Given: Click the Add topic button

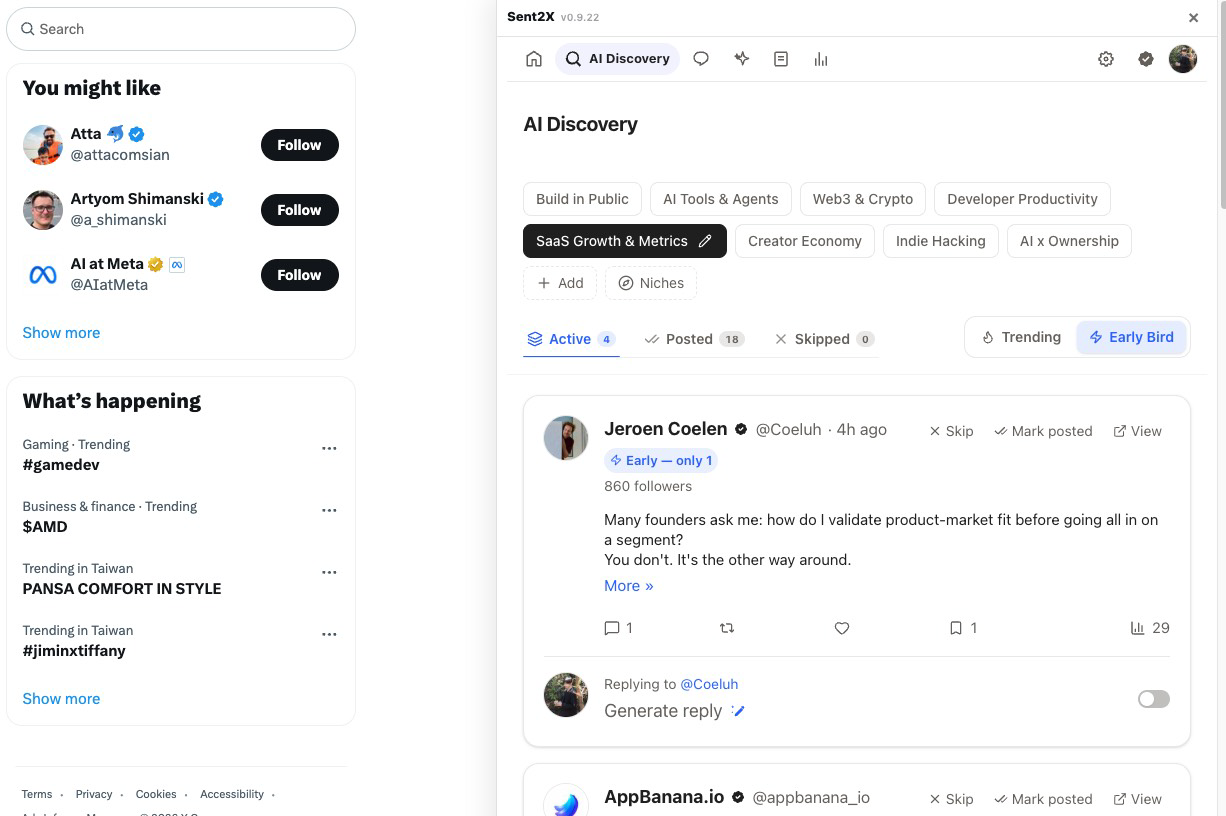Looking at the screenshot, I should [560, 283].
